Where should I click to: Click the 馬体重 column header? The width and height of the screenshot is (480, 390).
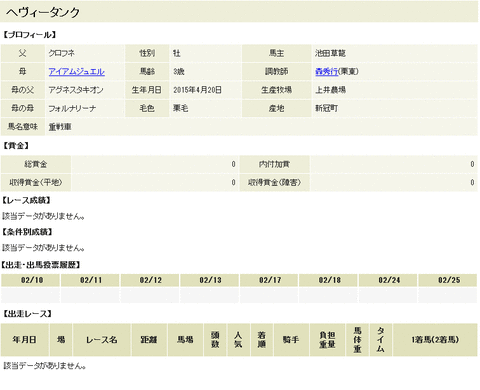[x=357, y=340]
